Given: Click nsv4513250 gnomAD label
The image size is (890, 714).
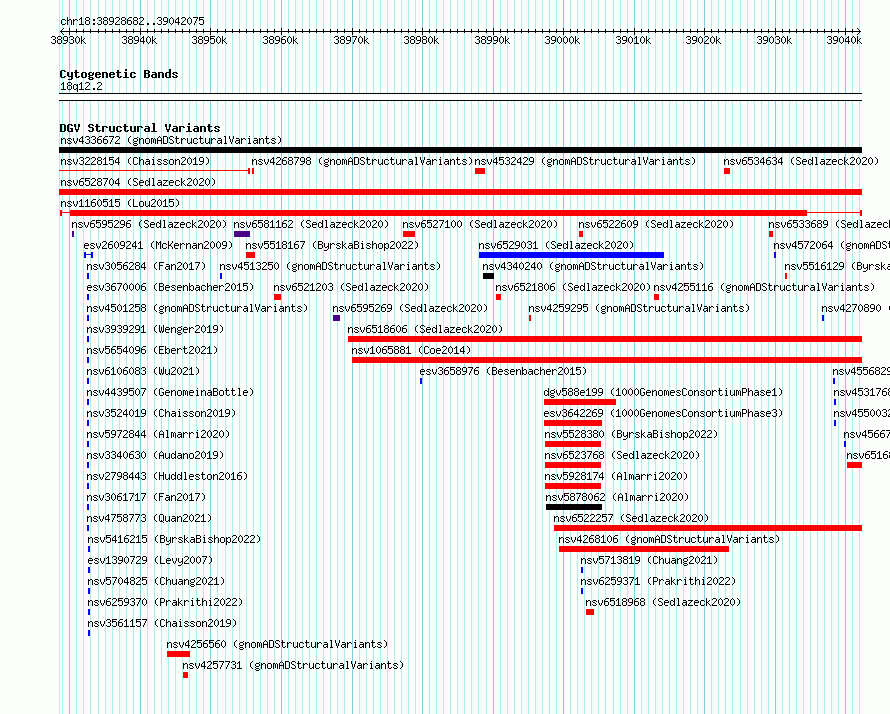Looking at the screenshot, I should pyautogui.click(x=330, y=266).
